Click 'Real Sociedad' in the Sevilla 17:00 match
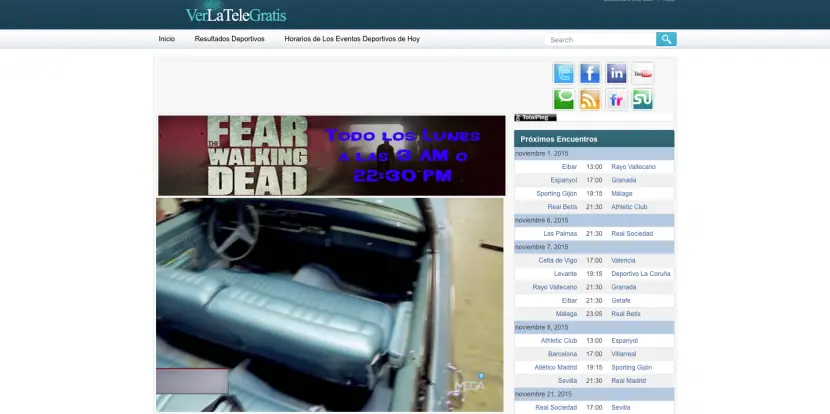830x414 pixels. [556, 408]
